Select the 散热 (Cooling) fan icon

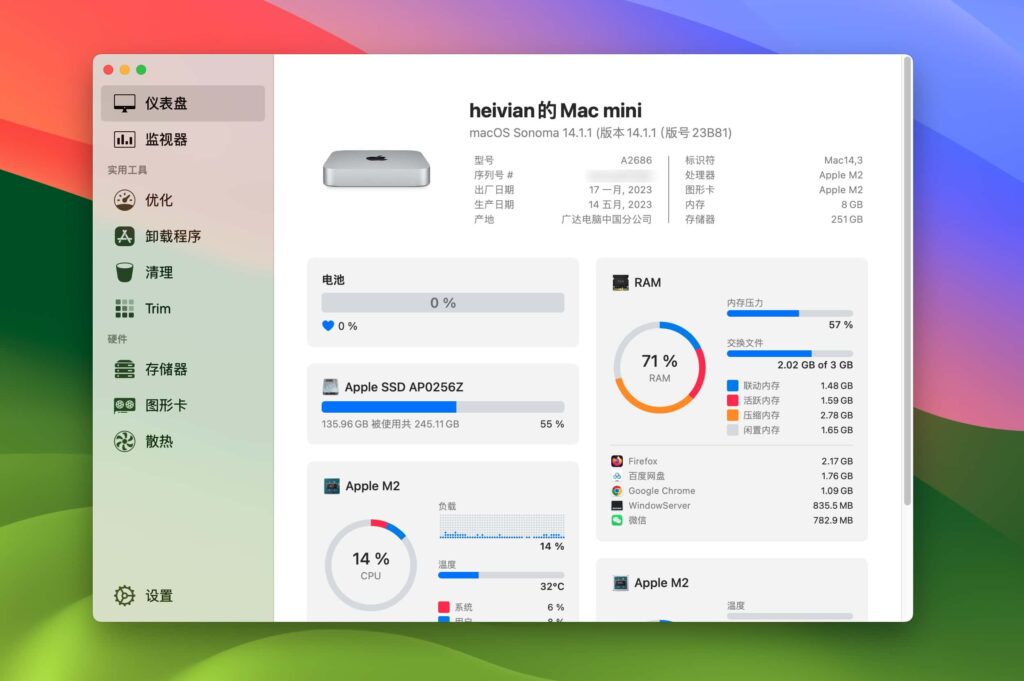tap(125, 441)
